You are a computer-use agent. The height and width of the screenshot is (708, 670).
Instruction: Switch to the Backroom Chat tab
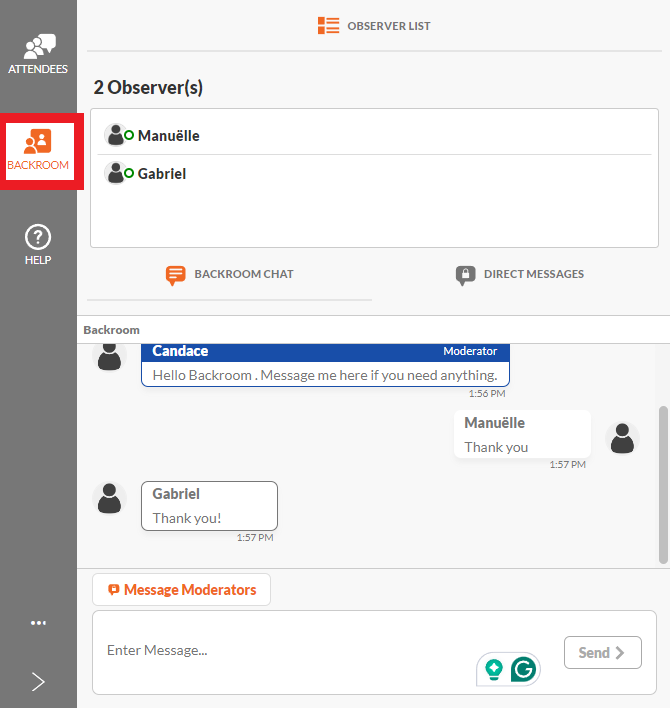click(229, 275)
